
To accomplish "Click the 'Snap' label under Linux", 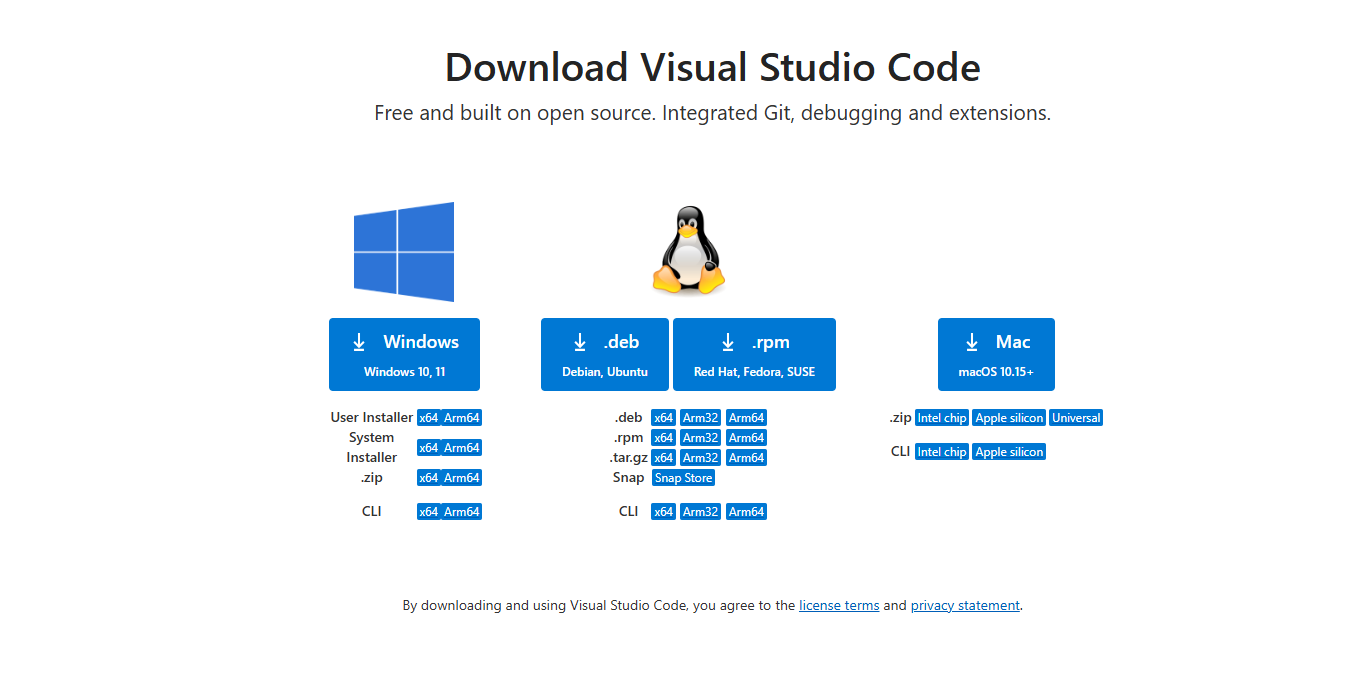I will (x=629, y=478).
